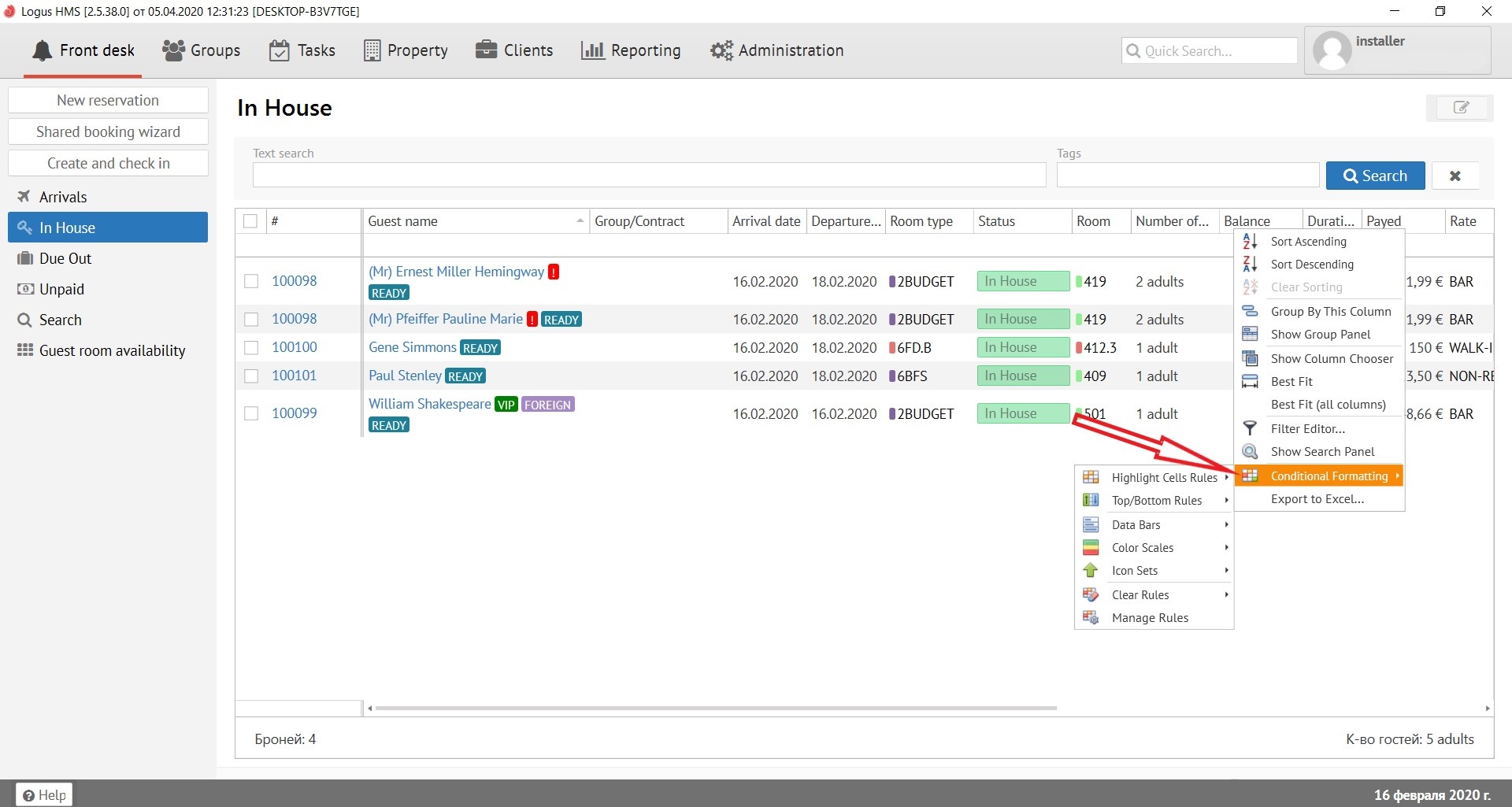Click the Color Scales icon

pyautogui.click(x=1091, y=547)
